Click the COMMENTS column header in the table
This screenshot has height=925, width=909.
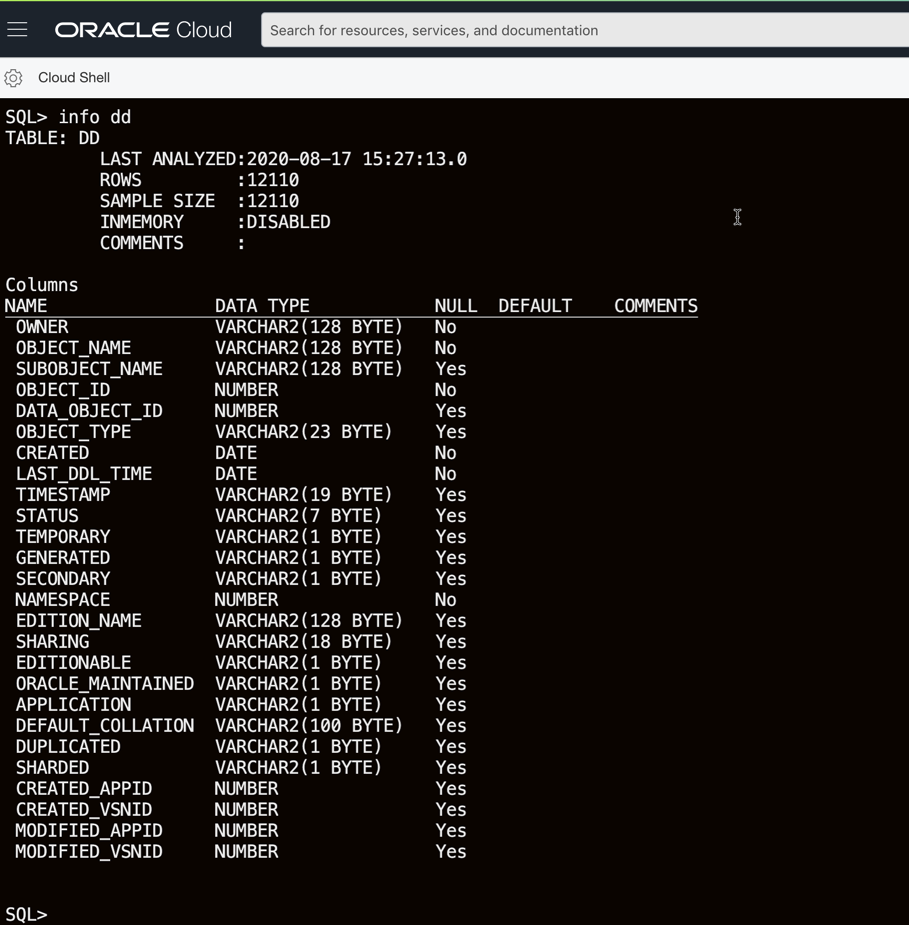[x=656, y=306]
